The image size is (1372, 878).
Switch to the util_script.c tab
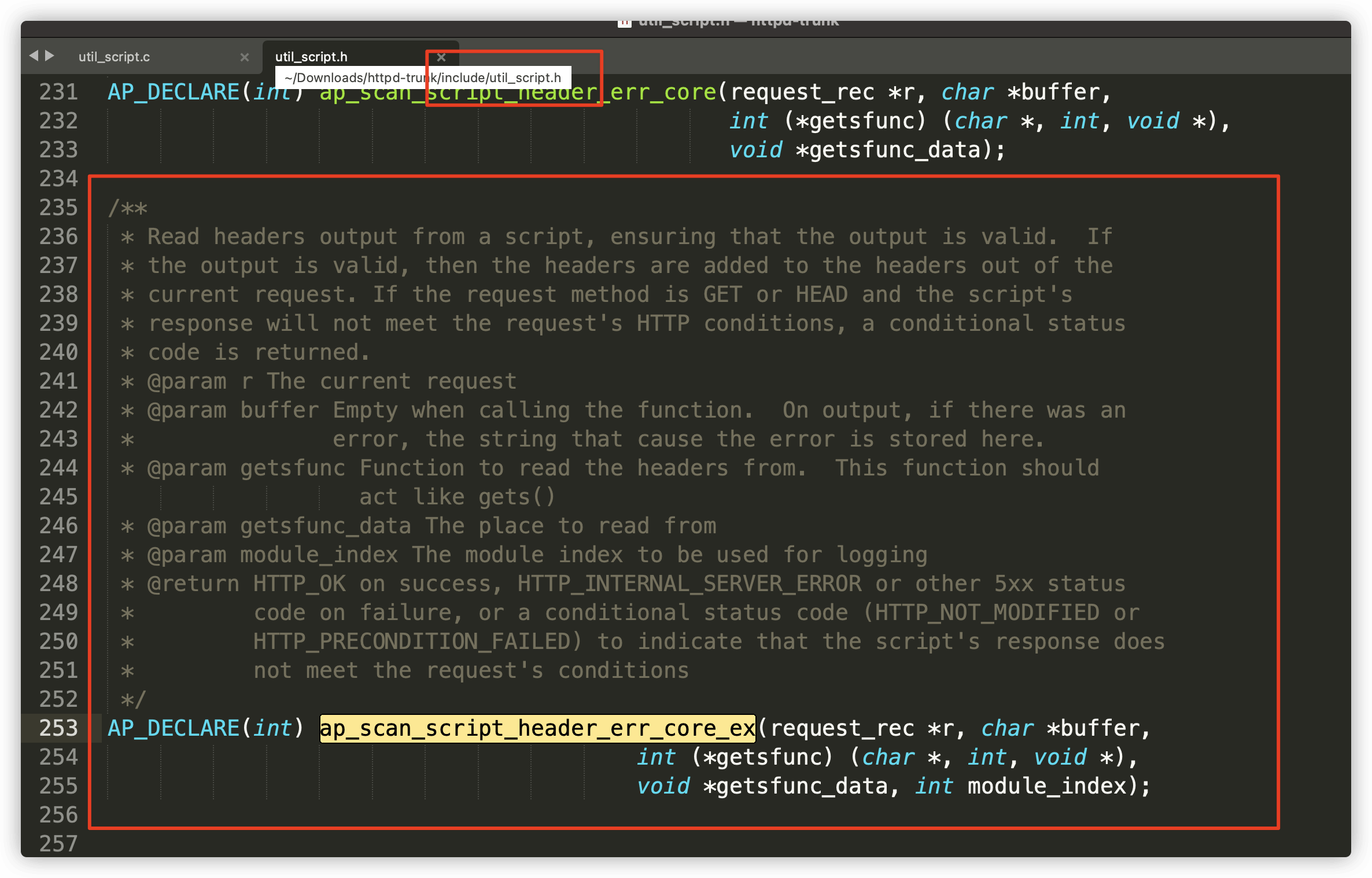coord(114,57)
